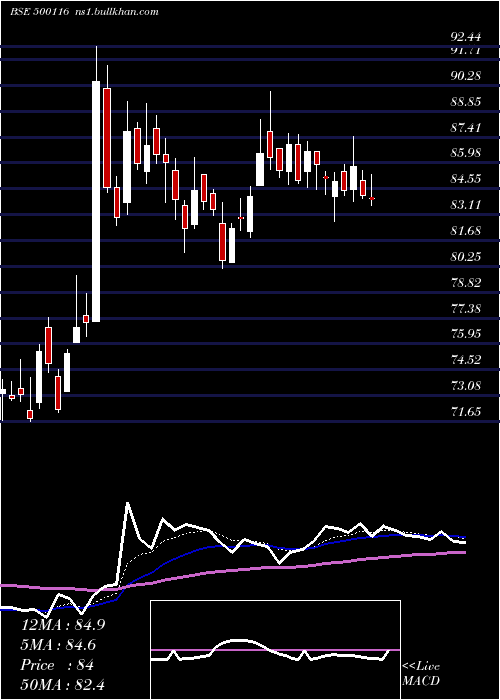Click the 50MA : 82.4 legend entry
500x700 pixels.
tap(63, 684)
